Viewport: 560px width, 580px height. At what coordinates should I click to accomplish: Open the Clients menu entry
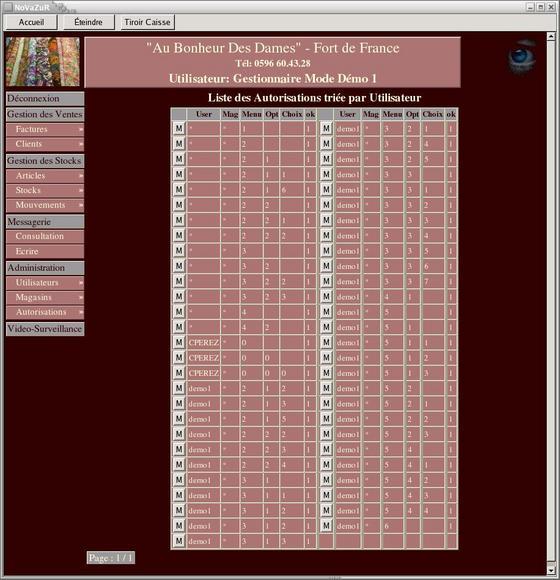pos(45,144)
